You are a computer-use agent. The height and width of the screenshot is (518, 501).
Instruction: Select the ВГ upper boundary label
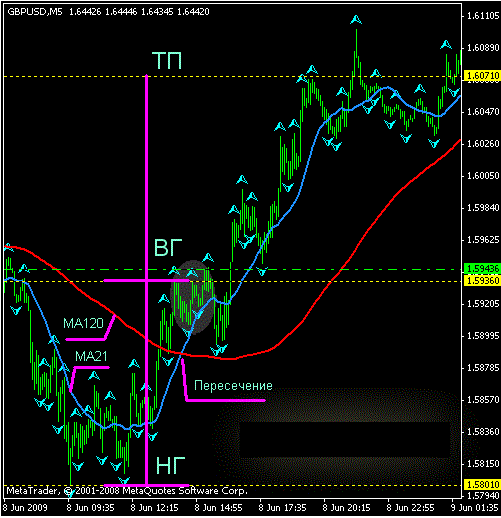pos(168,248)
